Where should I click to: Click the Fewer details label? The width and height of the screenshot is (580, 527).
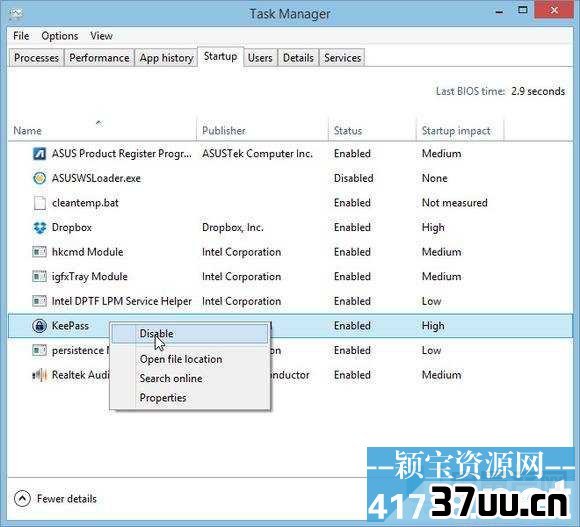pos(67,499)
